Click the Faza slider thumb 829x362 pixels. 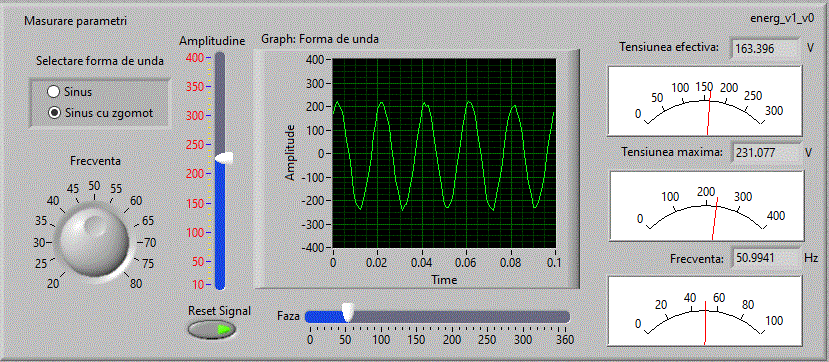[x=348, y=312]
